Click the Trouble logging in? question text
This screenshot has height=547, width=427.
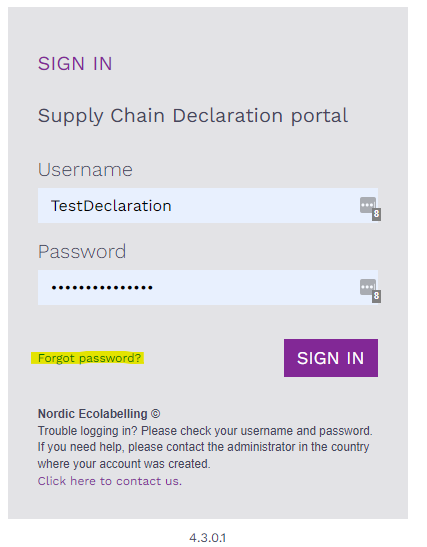pos(88,431)
